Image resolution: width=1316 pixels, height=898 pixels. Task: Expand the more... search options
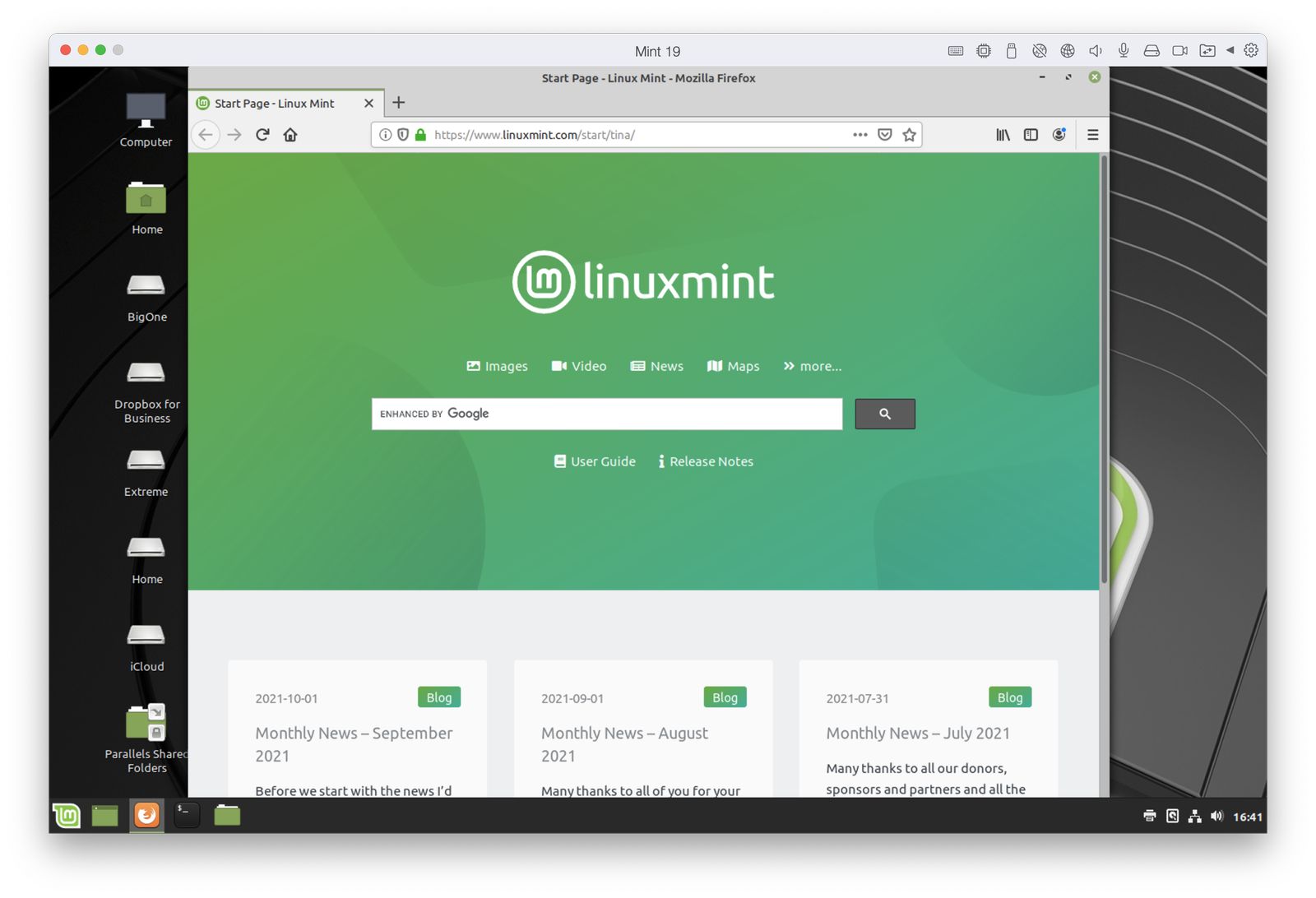click(813, 366)
